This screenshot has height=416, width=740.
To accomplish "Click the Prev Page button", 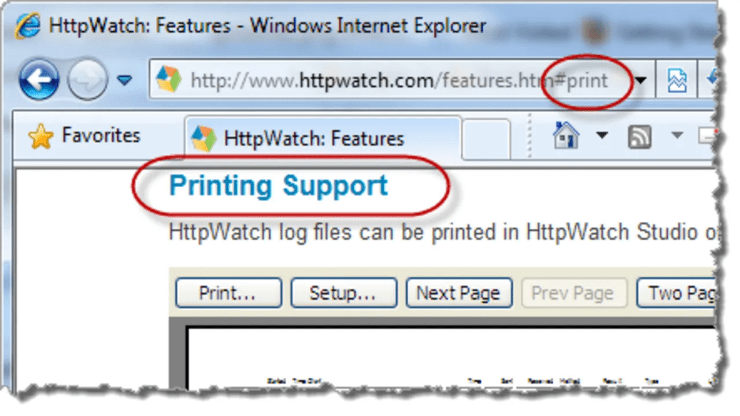I will pyautogui.click(x=574, y=293).
